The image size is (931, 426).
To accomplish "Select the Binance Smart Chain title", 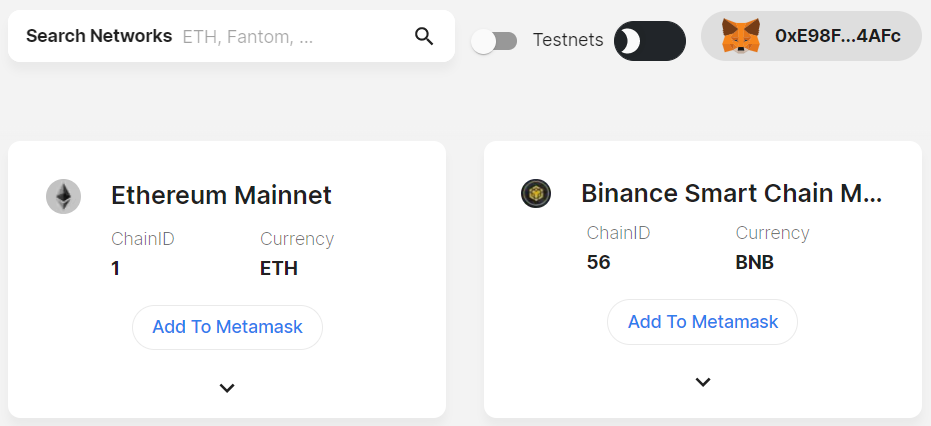I will 731,193.
